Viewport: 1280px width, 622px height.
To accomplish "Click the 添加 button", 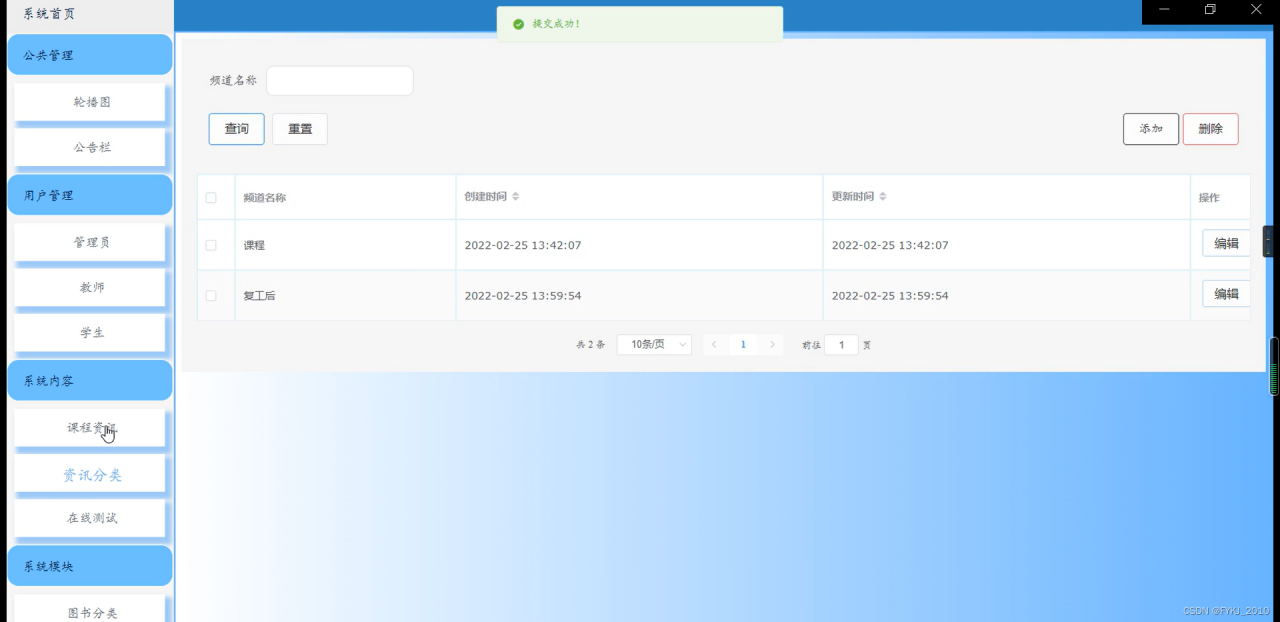I will pyautogui.click(x=1151, y=129).
